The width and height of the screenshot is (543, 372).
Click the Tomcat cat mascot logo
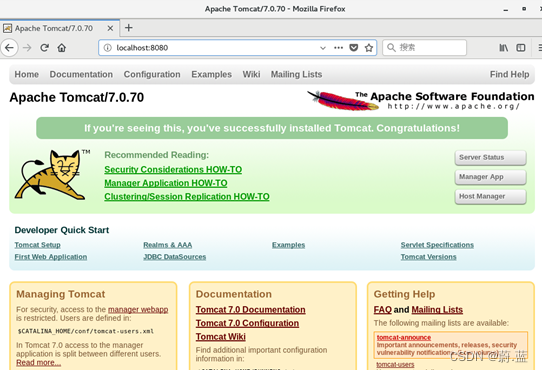coord(51,175)
